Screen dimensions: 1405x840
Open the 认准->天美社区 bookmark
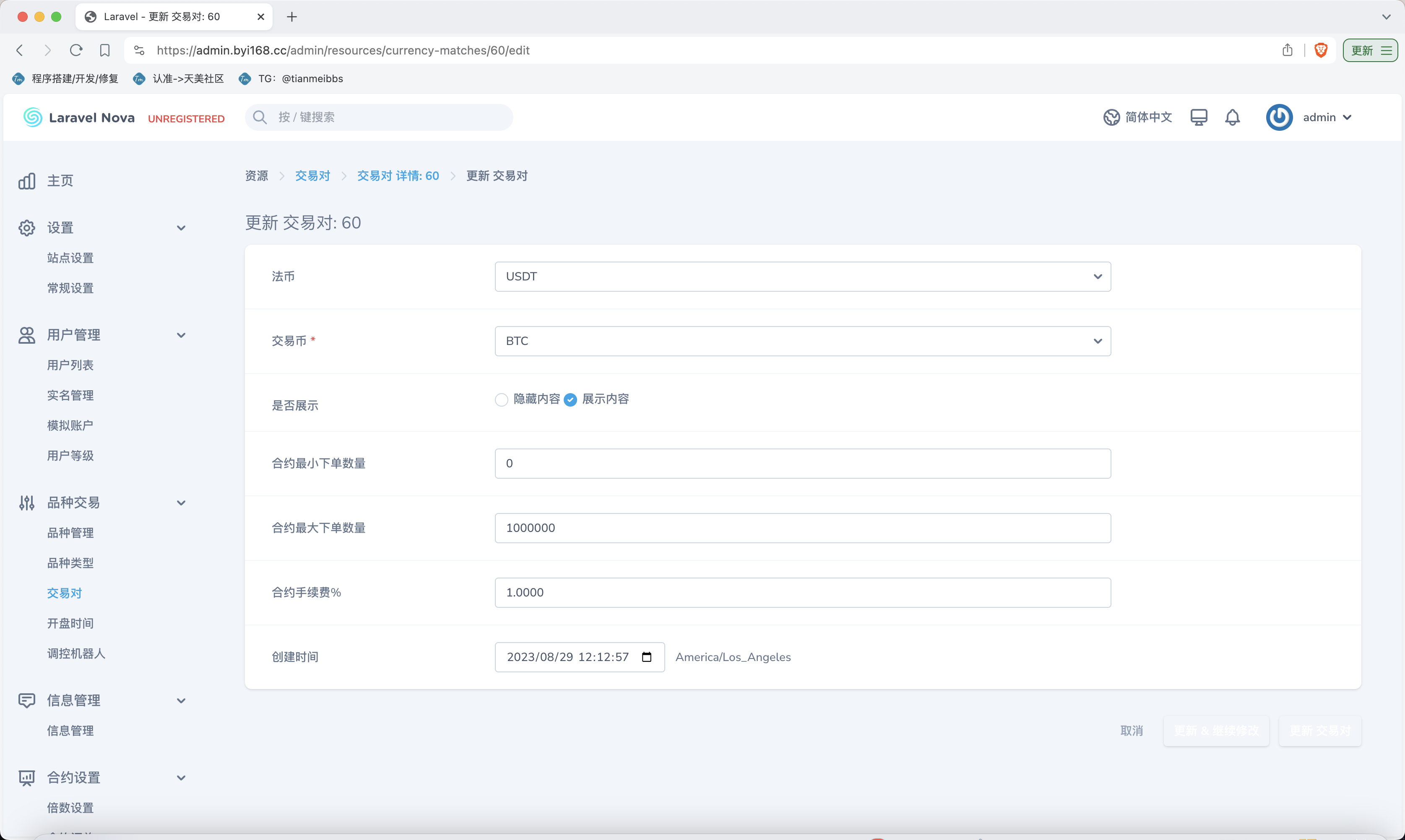pos(178,79)
